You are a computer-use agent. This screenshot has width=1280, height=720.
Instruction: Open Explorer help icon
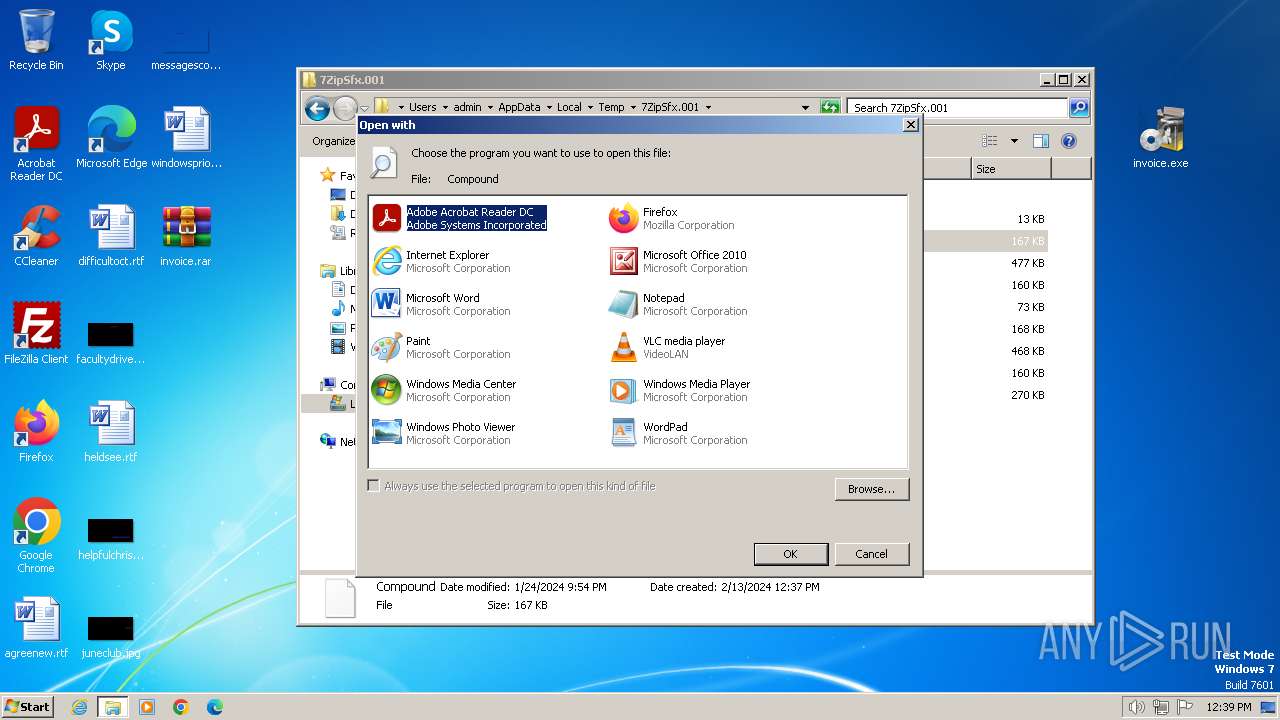(x=1068, y=141)
